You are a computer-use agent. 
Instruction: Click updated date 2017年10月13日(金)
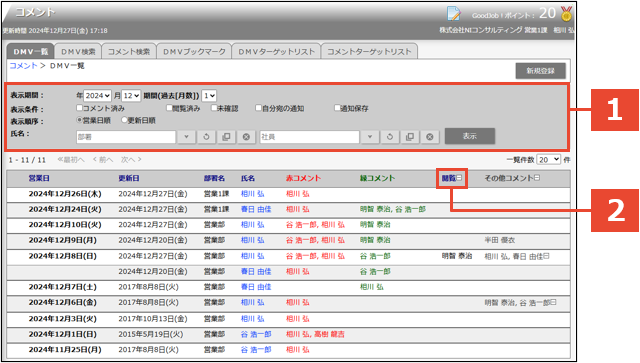153,318
